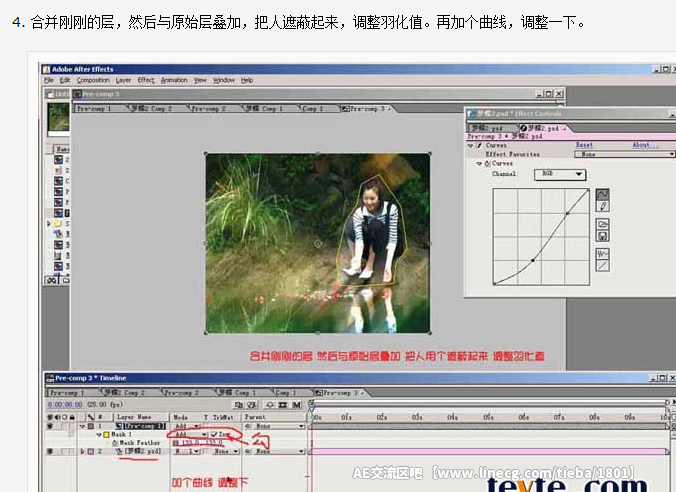Expand layer 2 properties triangle

pyautogui.click(x=82, y=451)
